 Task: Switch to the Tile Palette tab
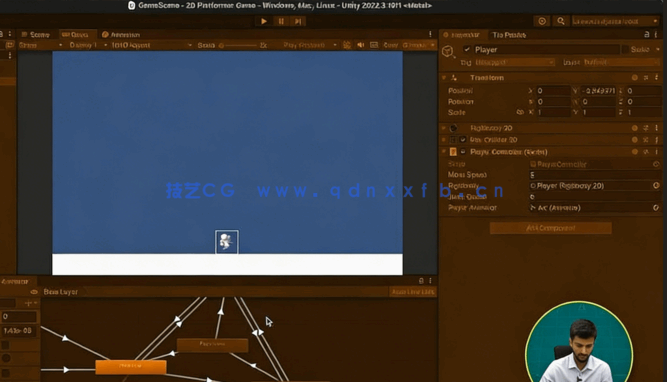509,35
